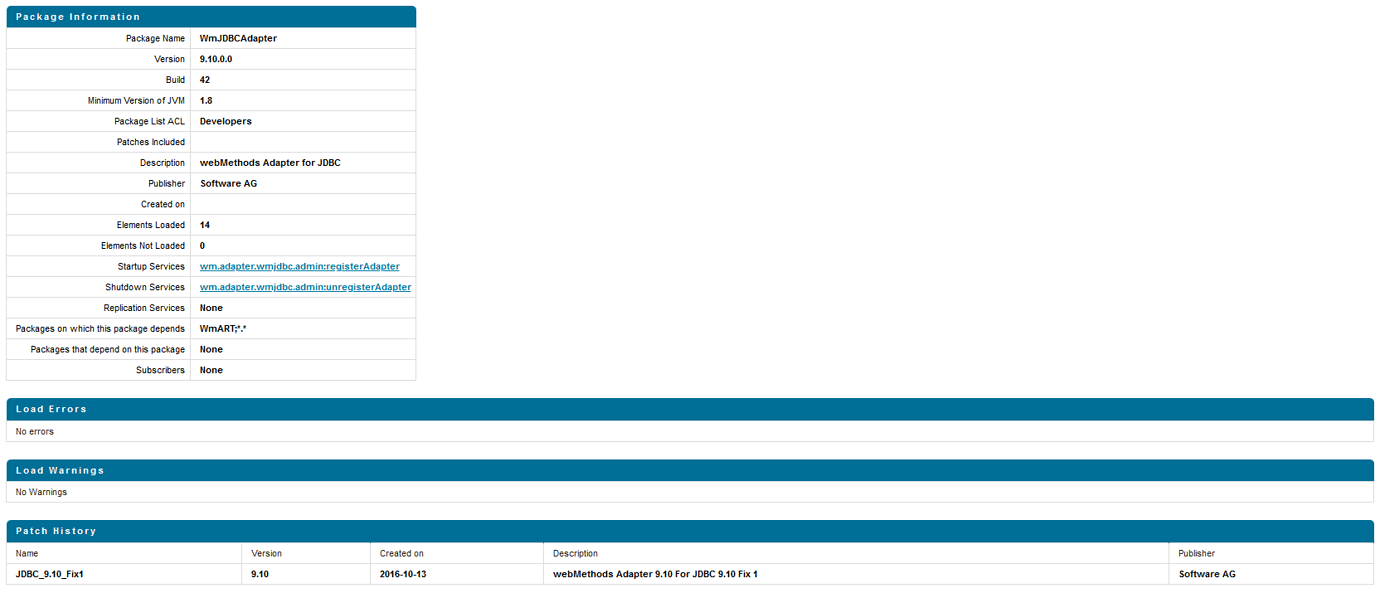The width and height of the screenshot is (1380, 592).
Task: Click the Packages that depend on this package value None
Action: [x=211, y=350]
